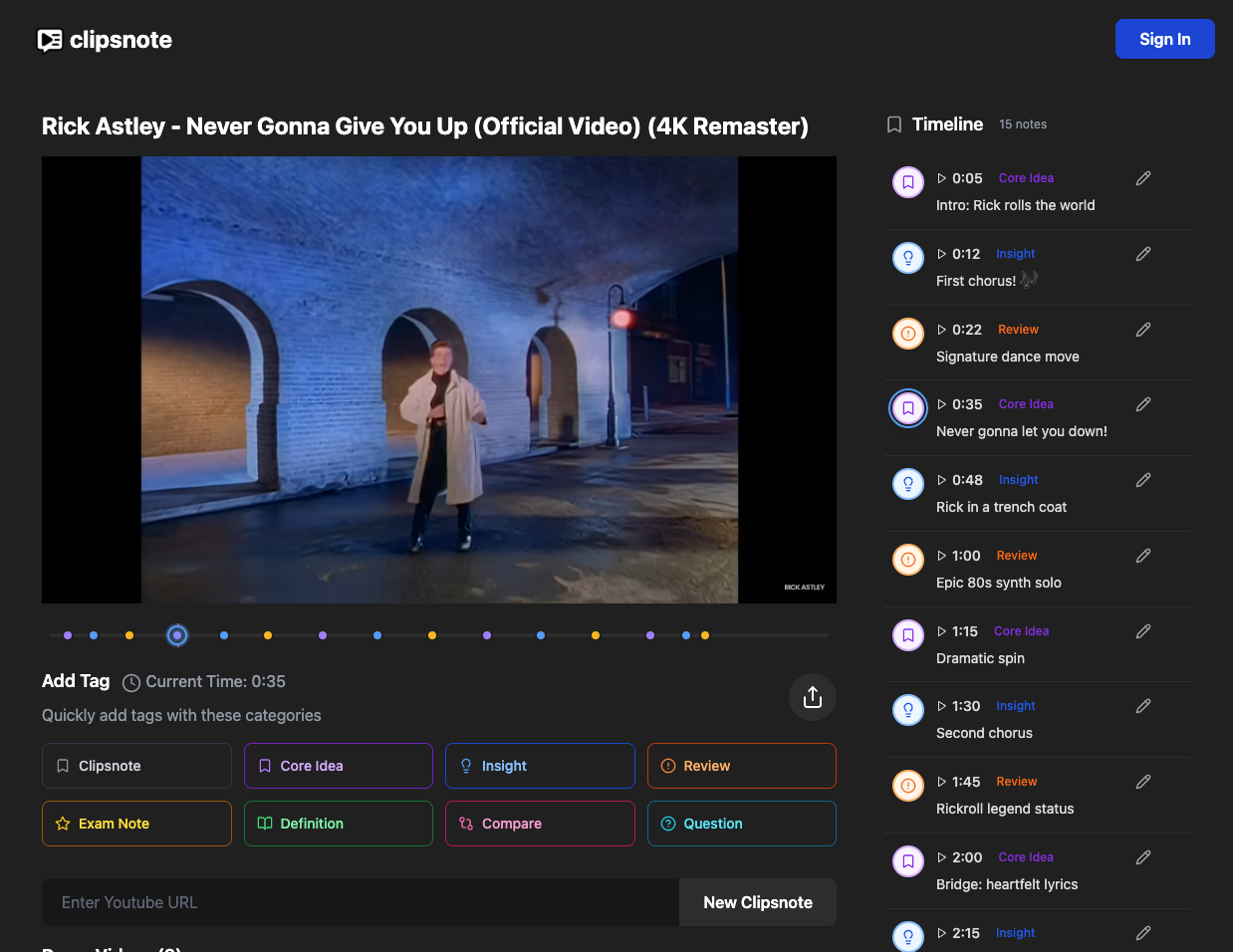Click Core Idea bookmark badge at 0:05
Viewport: 1233px width, 952px height.
(x=908, y=182)
